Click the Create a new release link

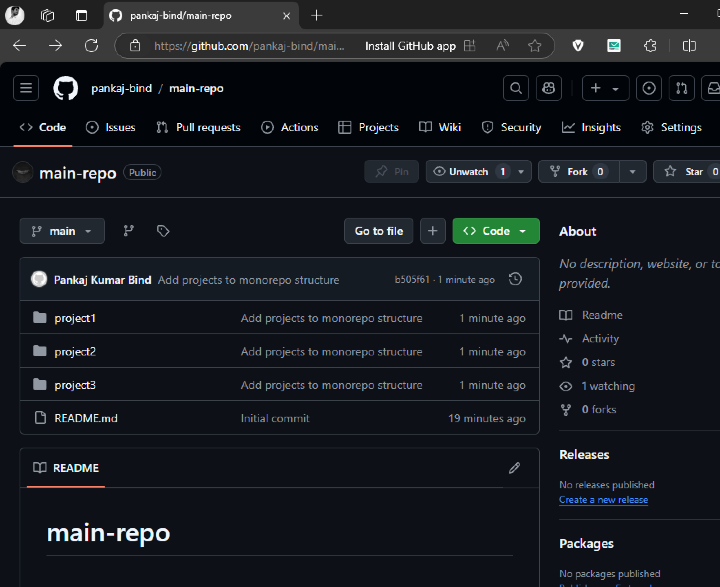tap(603, 499)
